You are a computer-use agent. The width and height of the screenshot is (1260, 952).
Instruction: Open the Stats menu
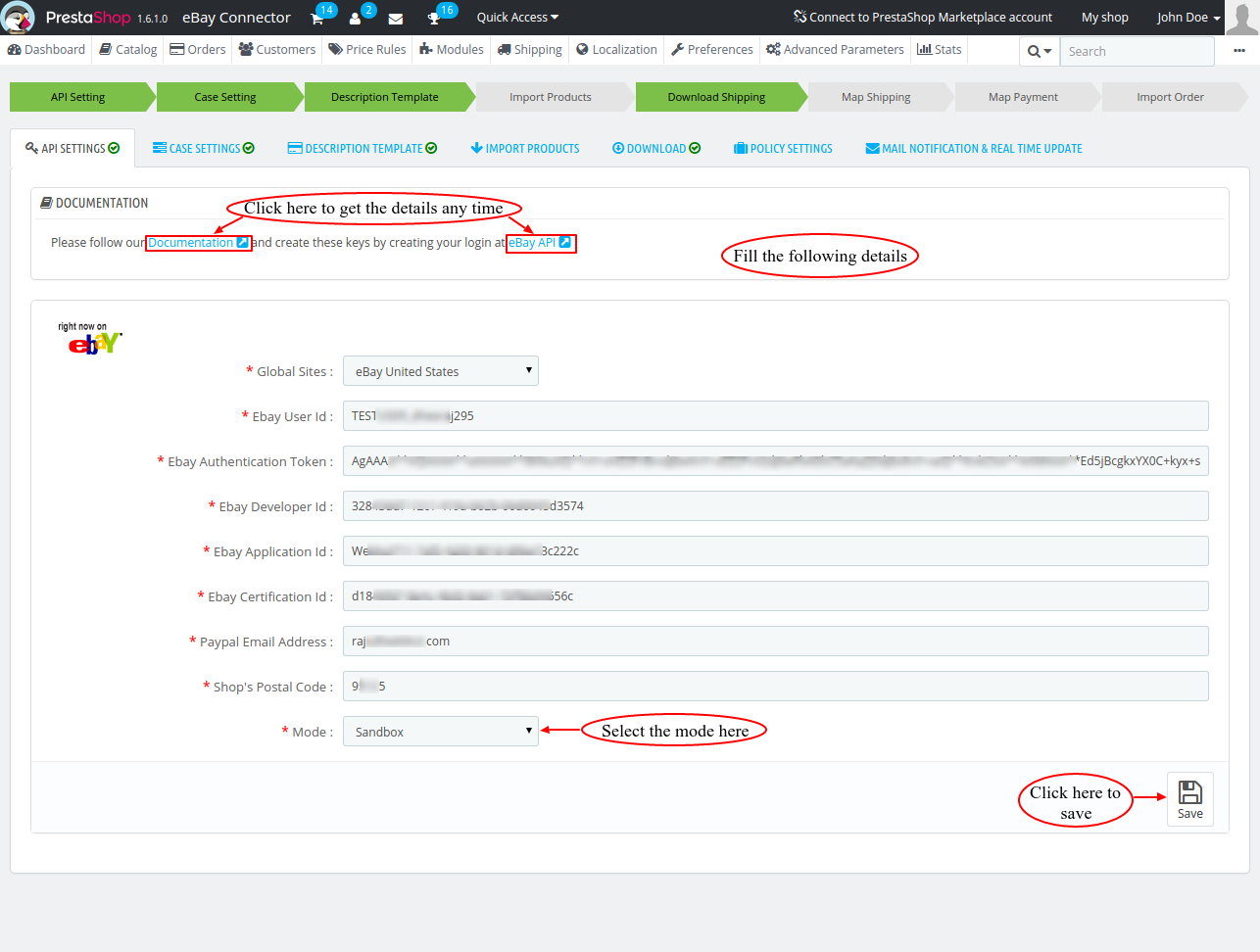(x=940, y=49)
